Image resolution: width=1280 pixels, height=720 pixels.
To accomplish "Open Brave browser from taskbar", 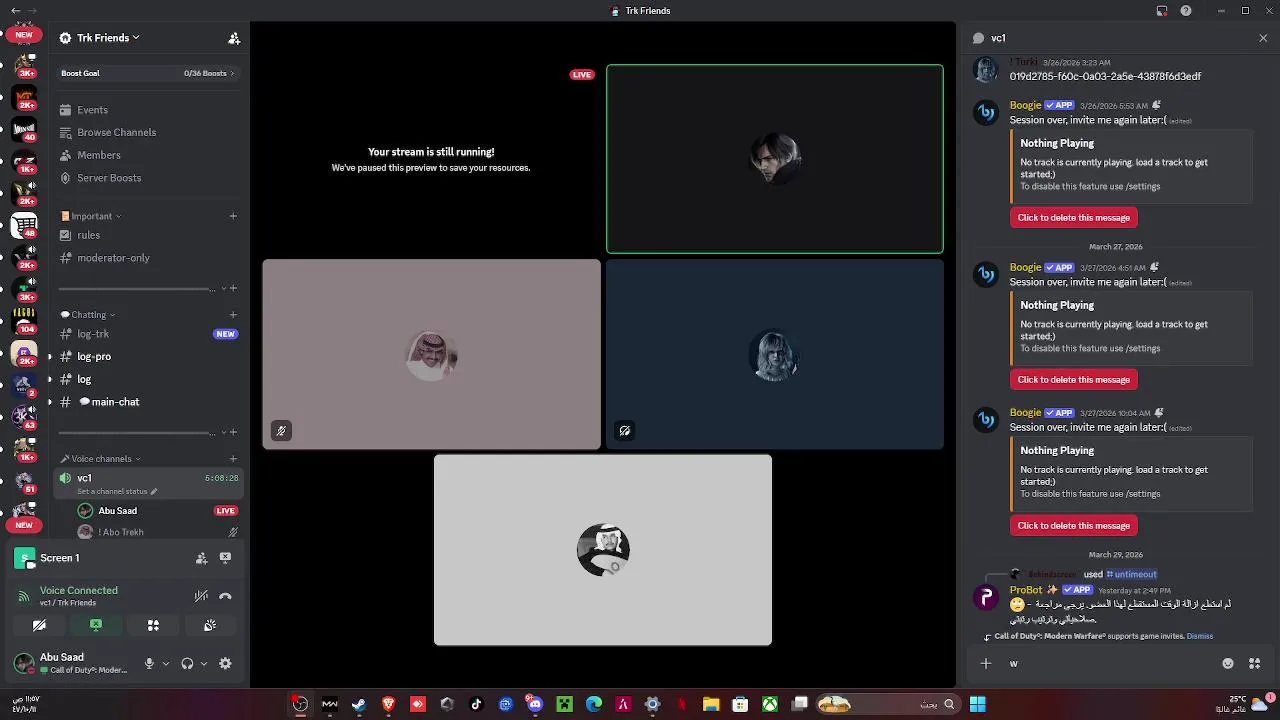I will coord(388,704).
